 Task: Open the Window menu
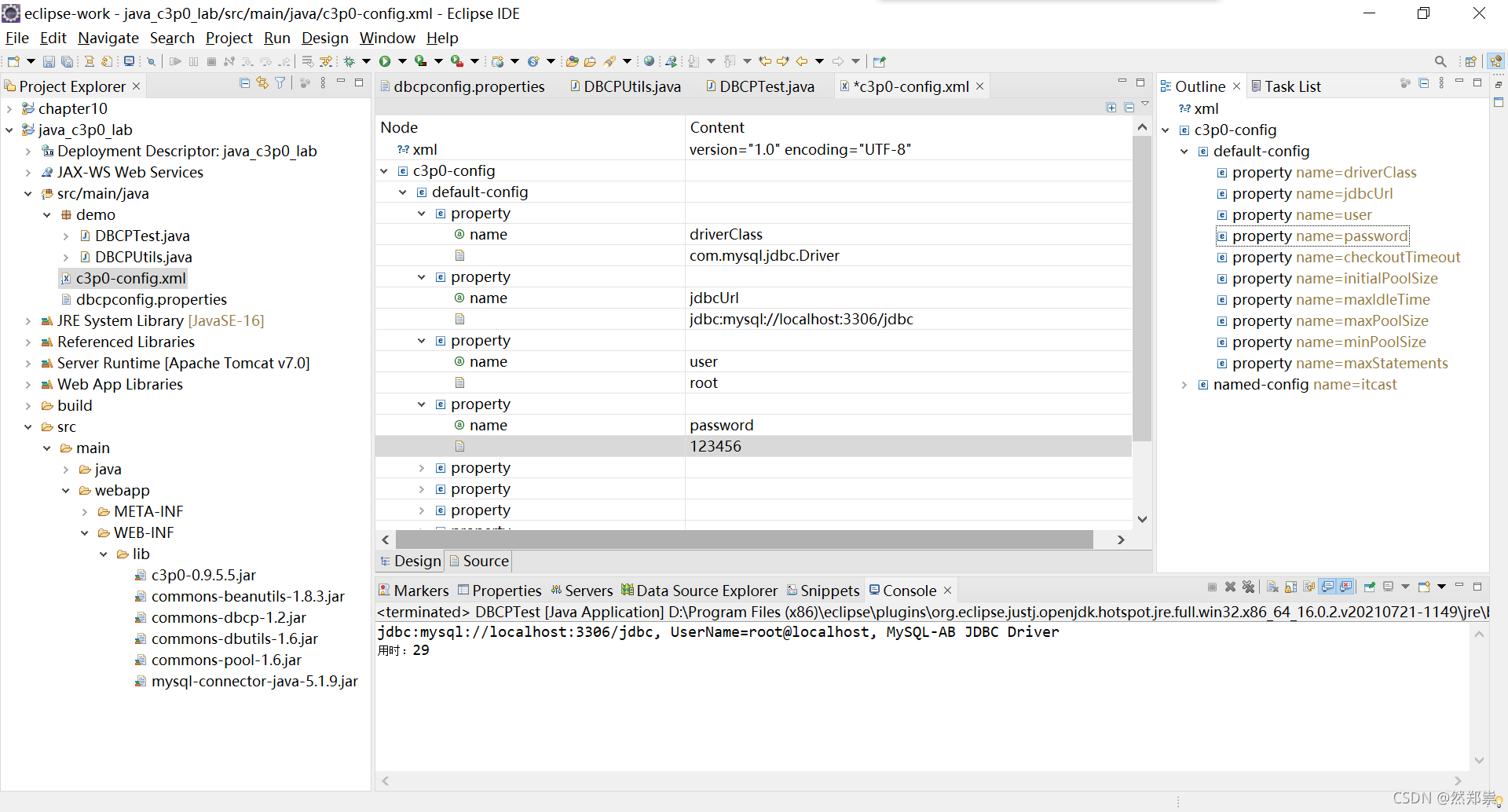pyautogui.click(x=386, y=38)
